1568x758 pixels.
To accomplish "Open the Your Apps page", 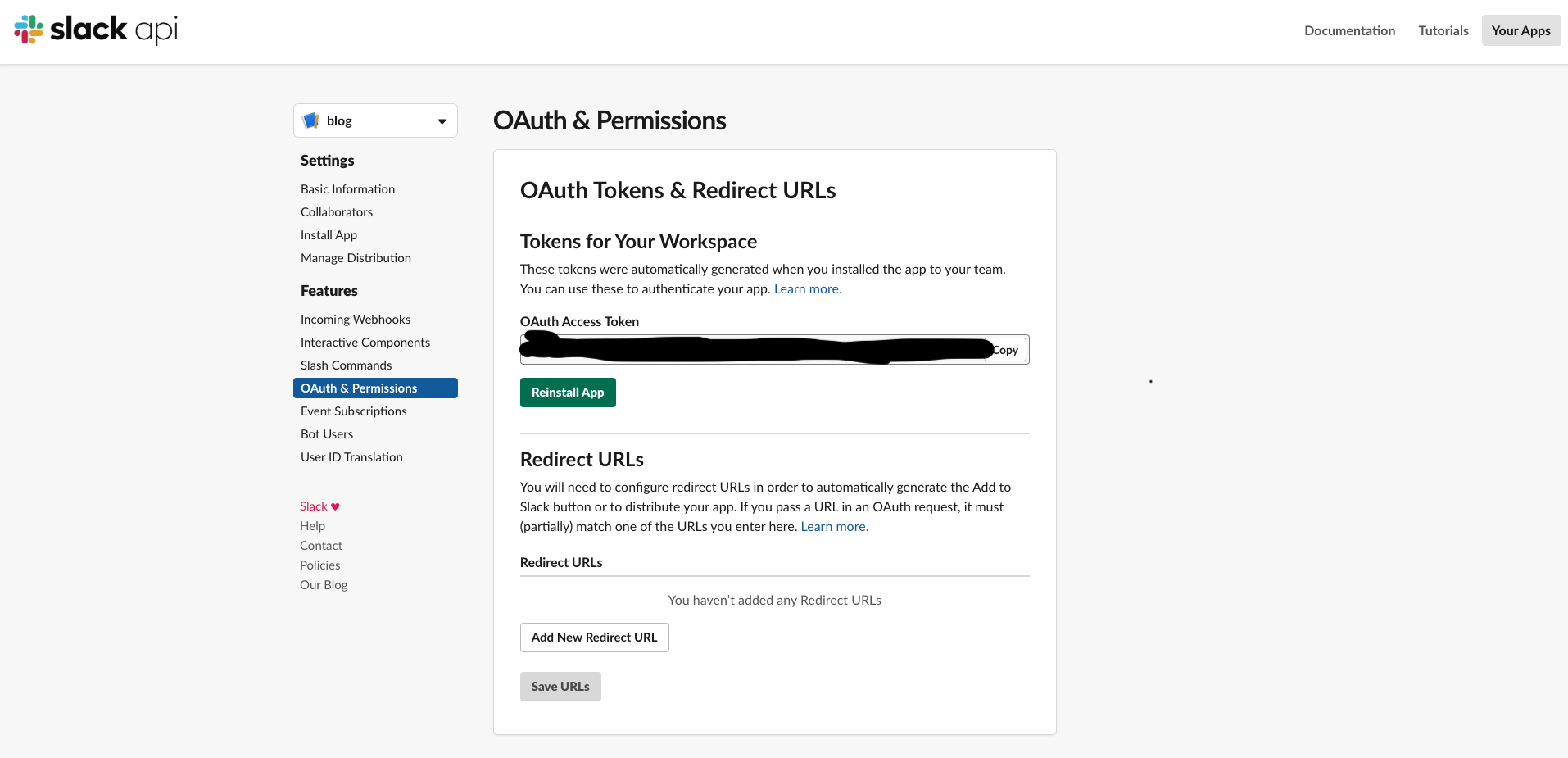I will tap(1520, 30).
